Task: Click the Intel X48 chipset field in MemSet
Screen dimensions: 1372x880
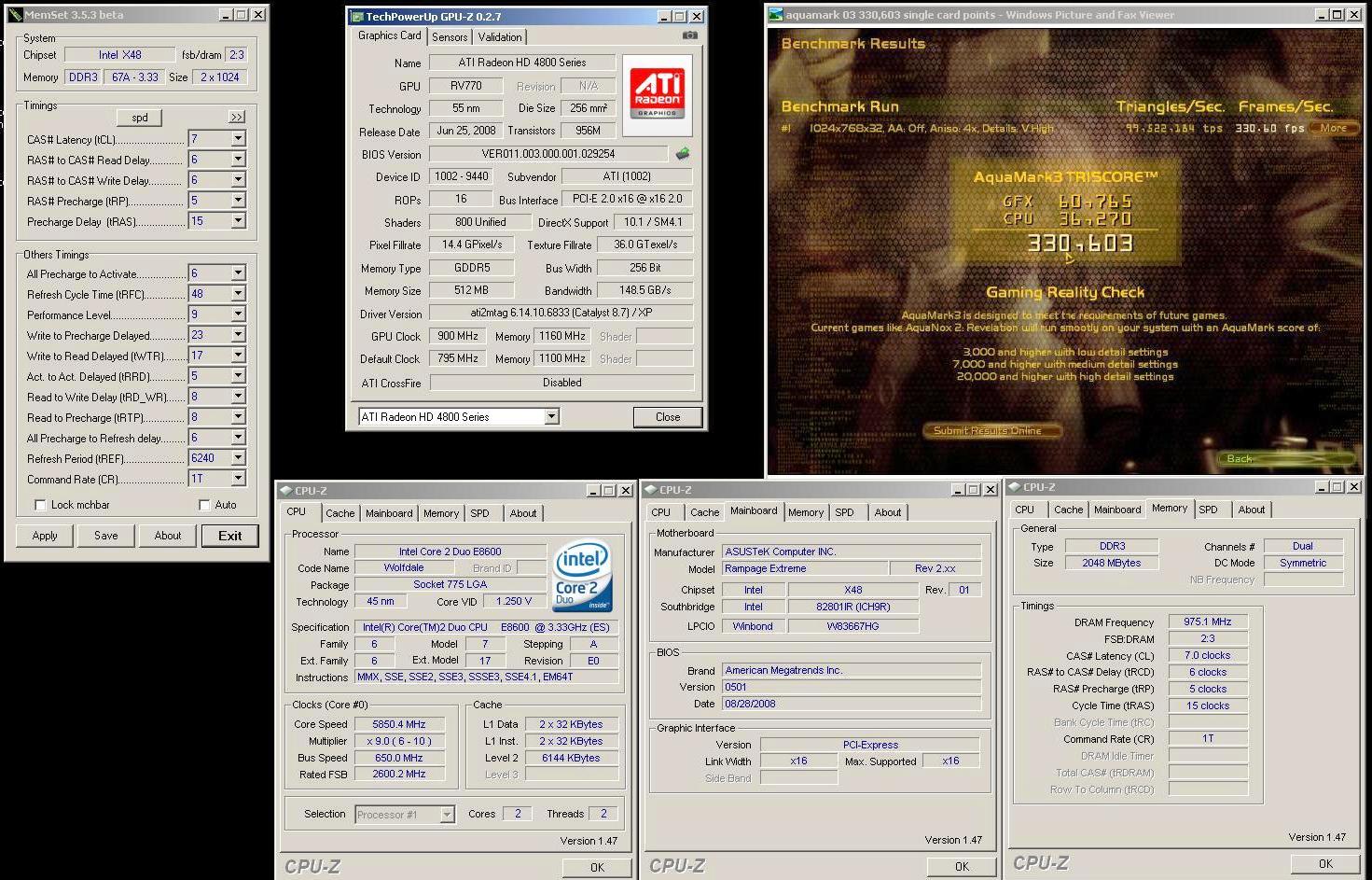Action: coord(120,55)
